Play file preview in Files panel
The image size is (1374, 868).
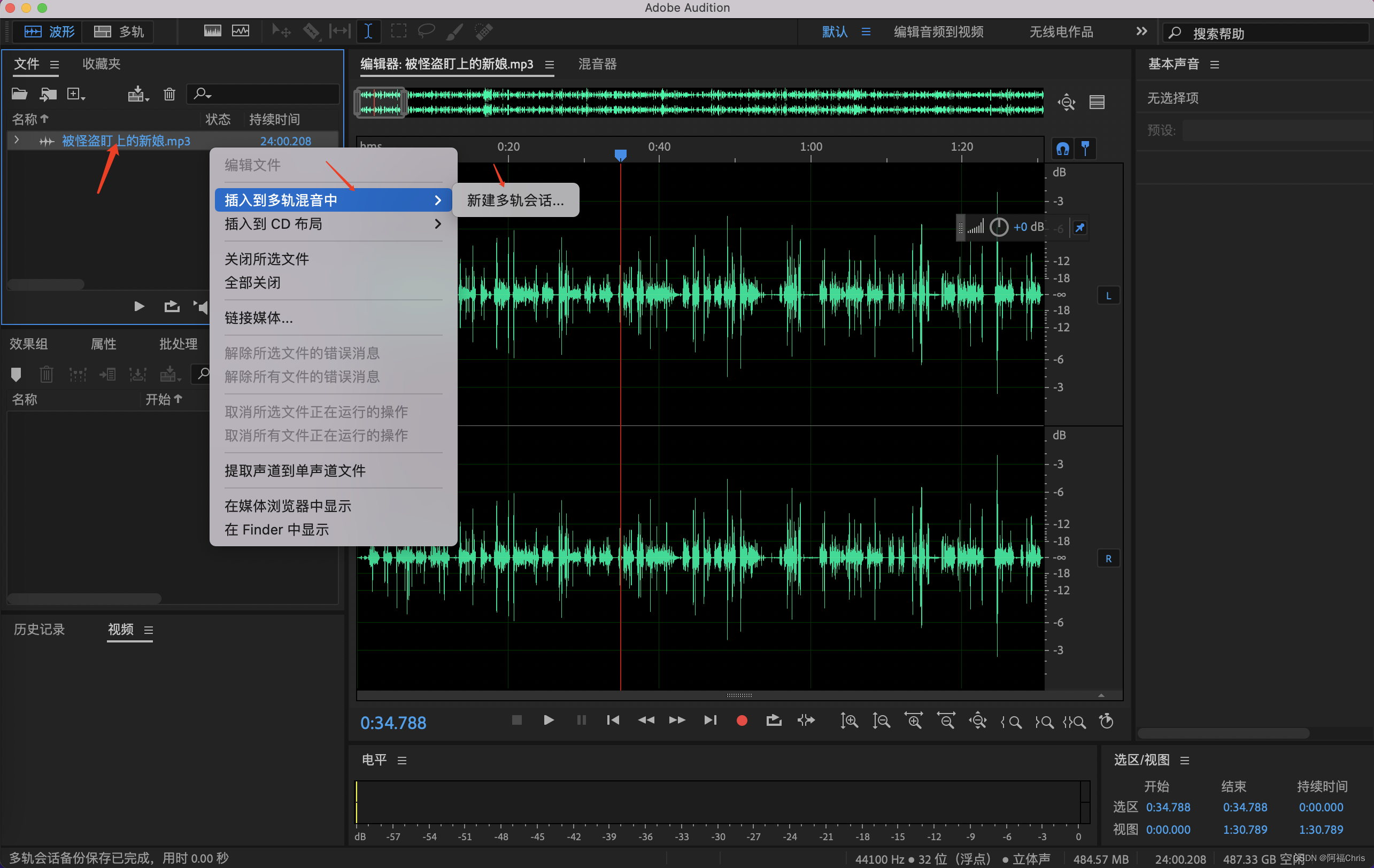pyautogui.click(x=138, y=307)
